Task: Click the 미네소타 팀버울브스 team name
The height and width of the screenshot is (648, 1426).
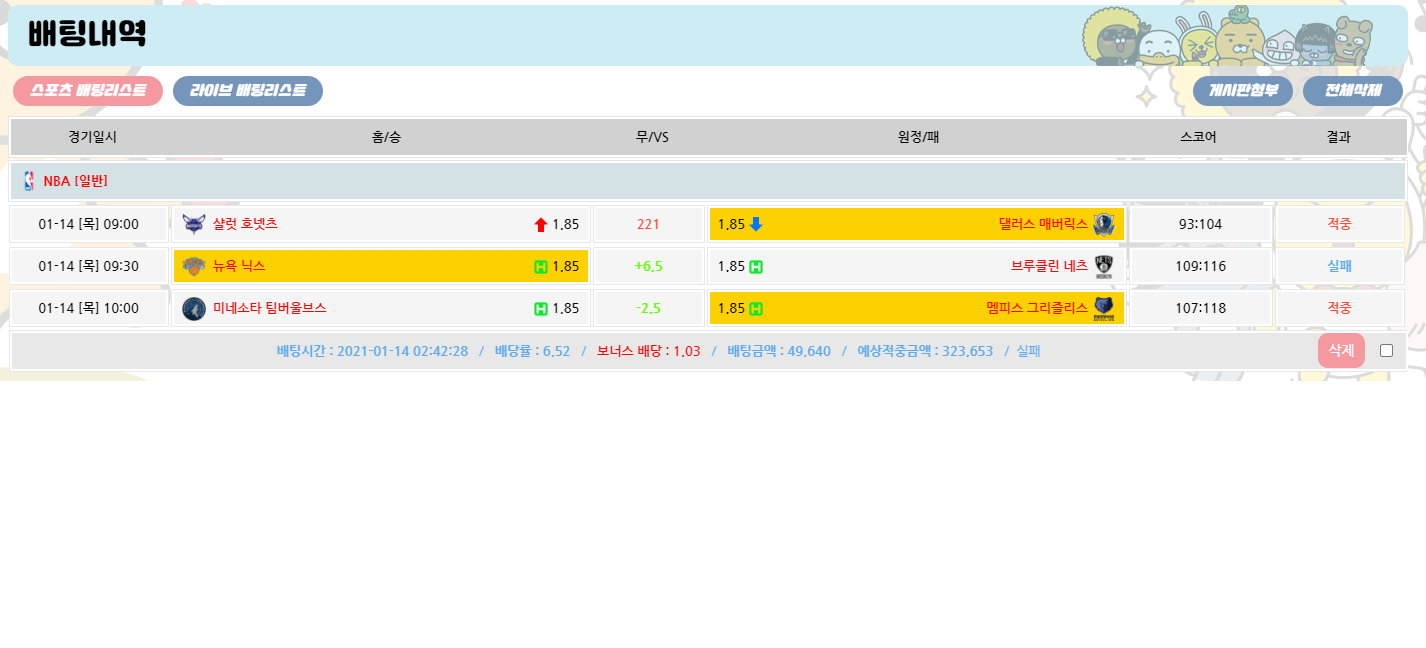Action: pos(269,308)
